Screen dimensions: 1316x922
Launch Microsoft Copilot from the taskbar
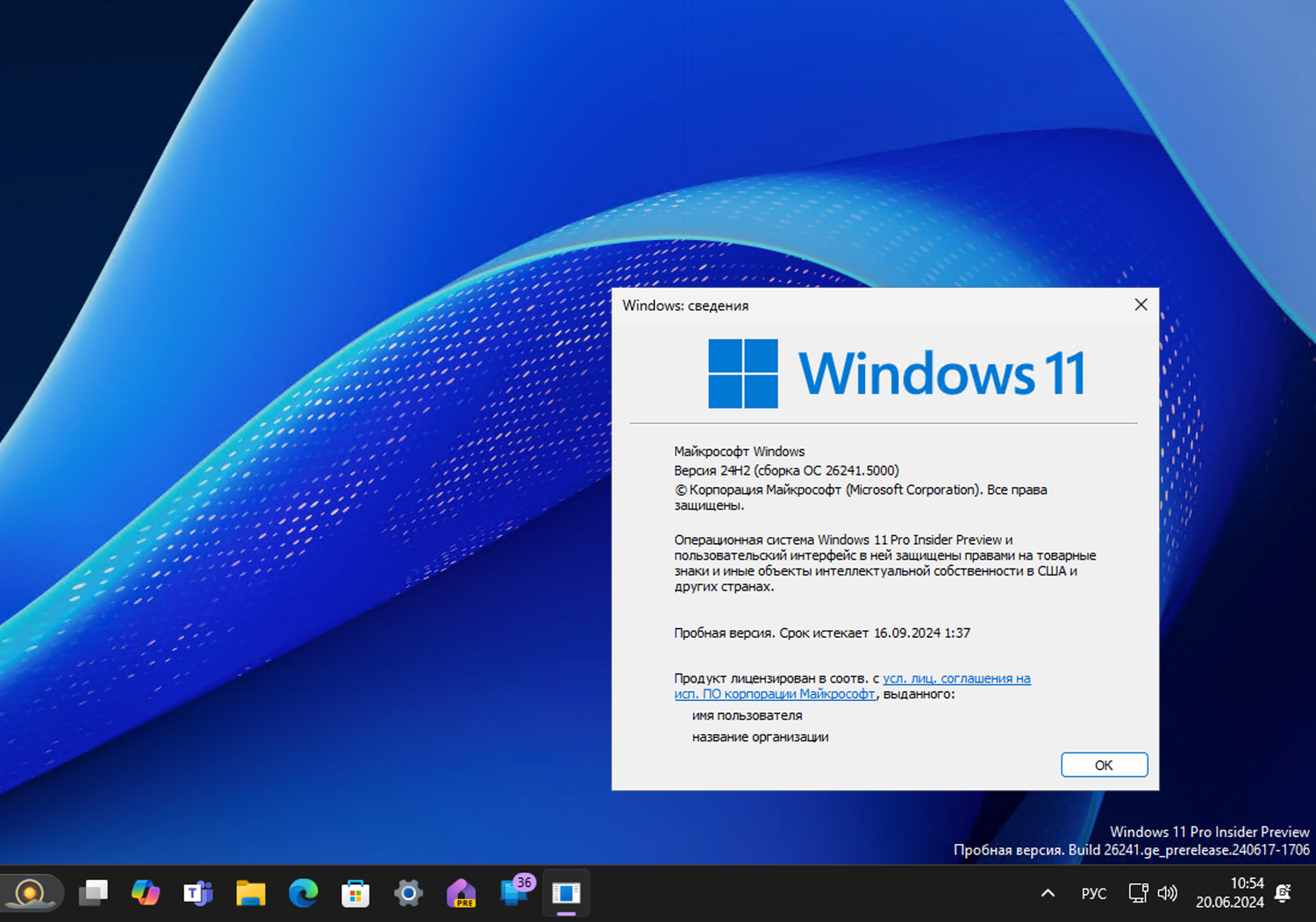146,893
